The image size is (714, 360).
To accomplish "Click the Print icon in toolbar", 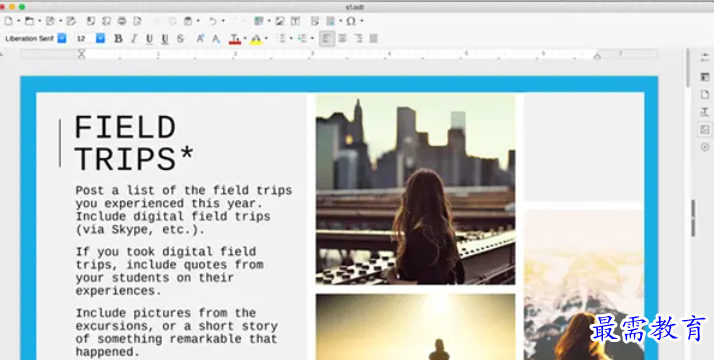I will 122,21.
